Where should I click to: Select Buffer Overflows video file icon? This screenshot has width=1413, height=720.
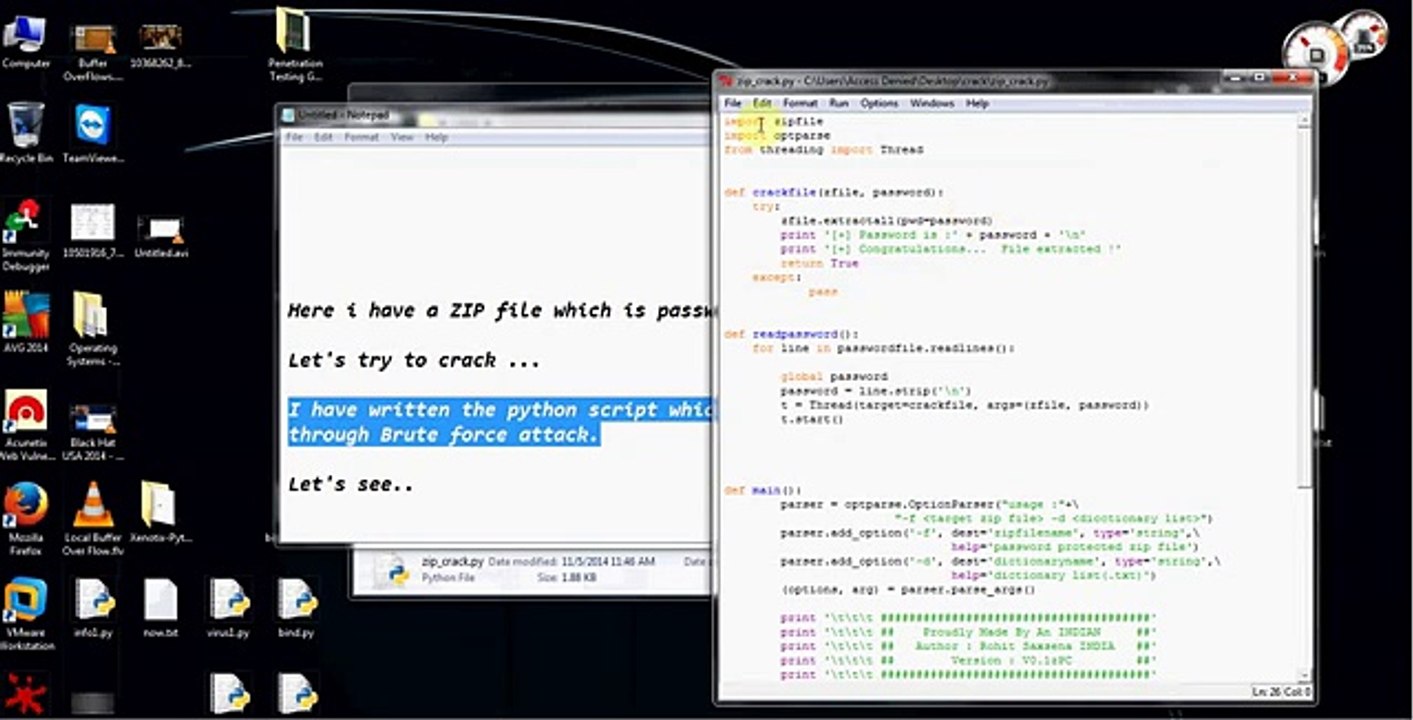(92, 52)
